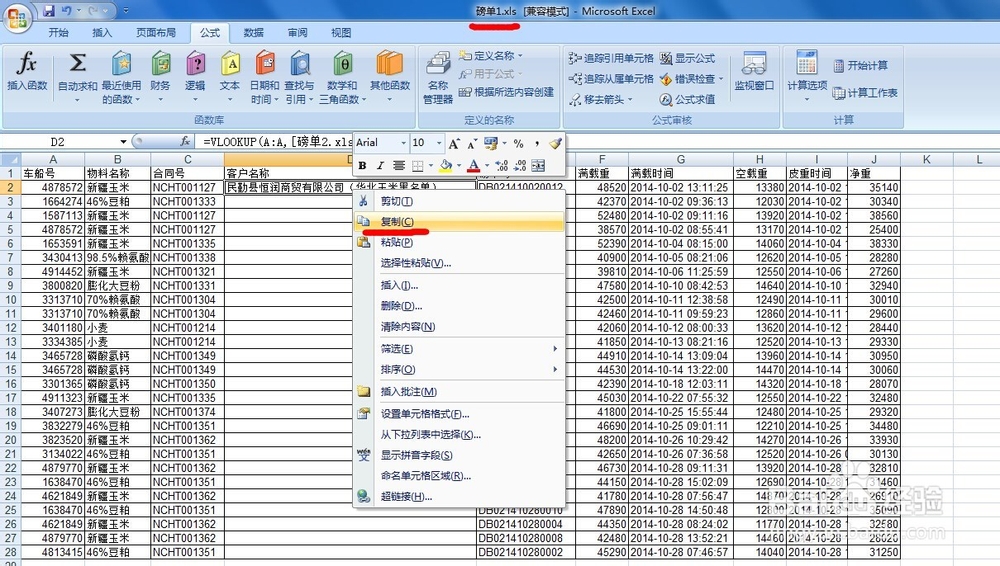Switch to the 开始 ribbon tab
The height and width of the screenshot is (566, 1000).
tap(58, 33)
